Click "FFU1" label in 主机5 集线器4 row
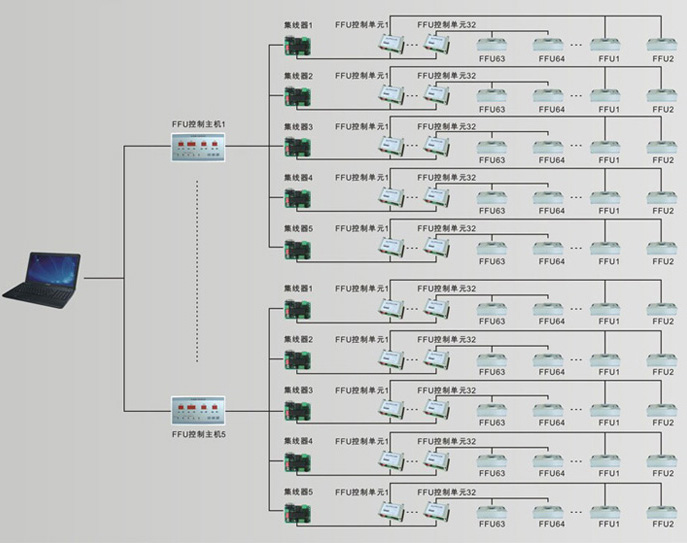 click(609, 473)
